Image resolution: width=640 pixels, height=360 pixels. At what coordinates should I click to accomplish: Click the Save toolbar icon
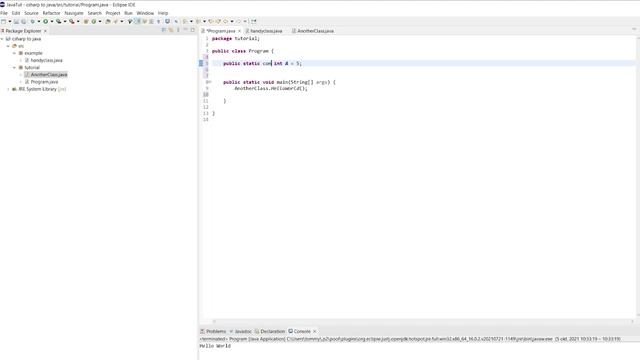[16, 21]
